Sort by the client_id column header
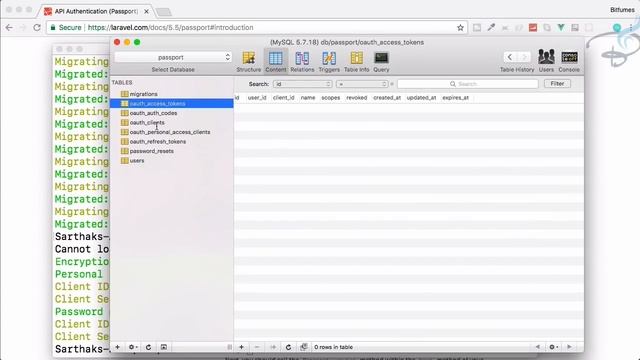Viewport: 640px width, 360px height. tap(284, 98)
